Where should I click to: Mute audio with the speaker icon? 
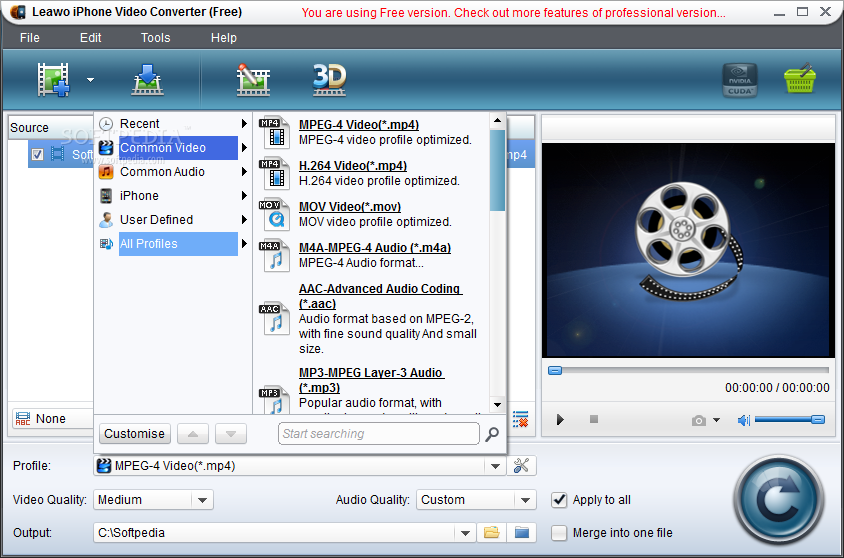click(744, 420)
